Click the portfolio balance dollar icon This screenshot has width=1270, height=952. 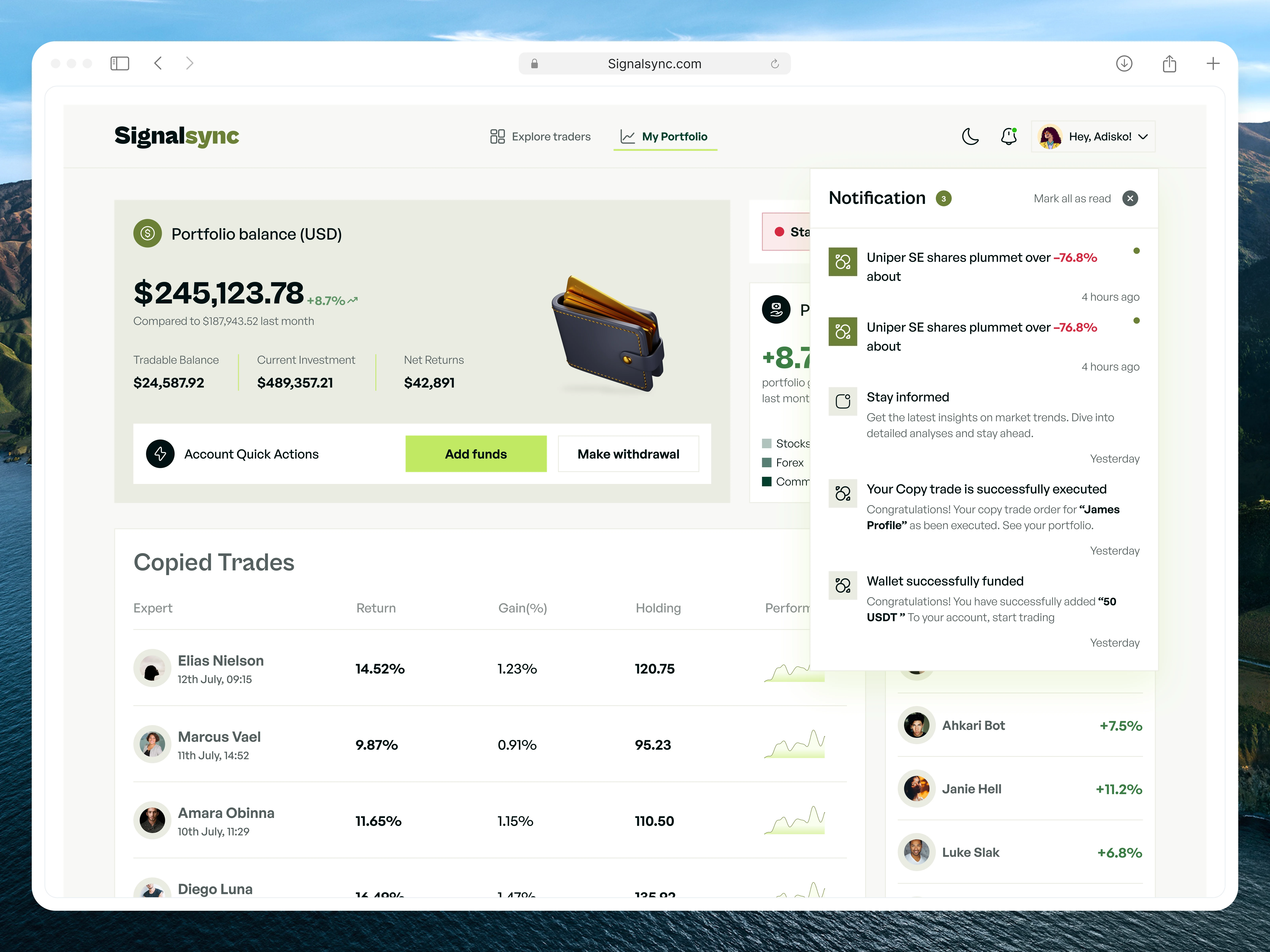pos(148,234)
